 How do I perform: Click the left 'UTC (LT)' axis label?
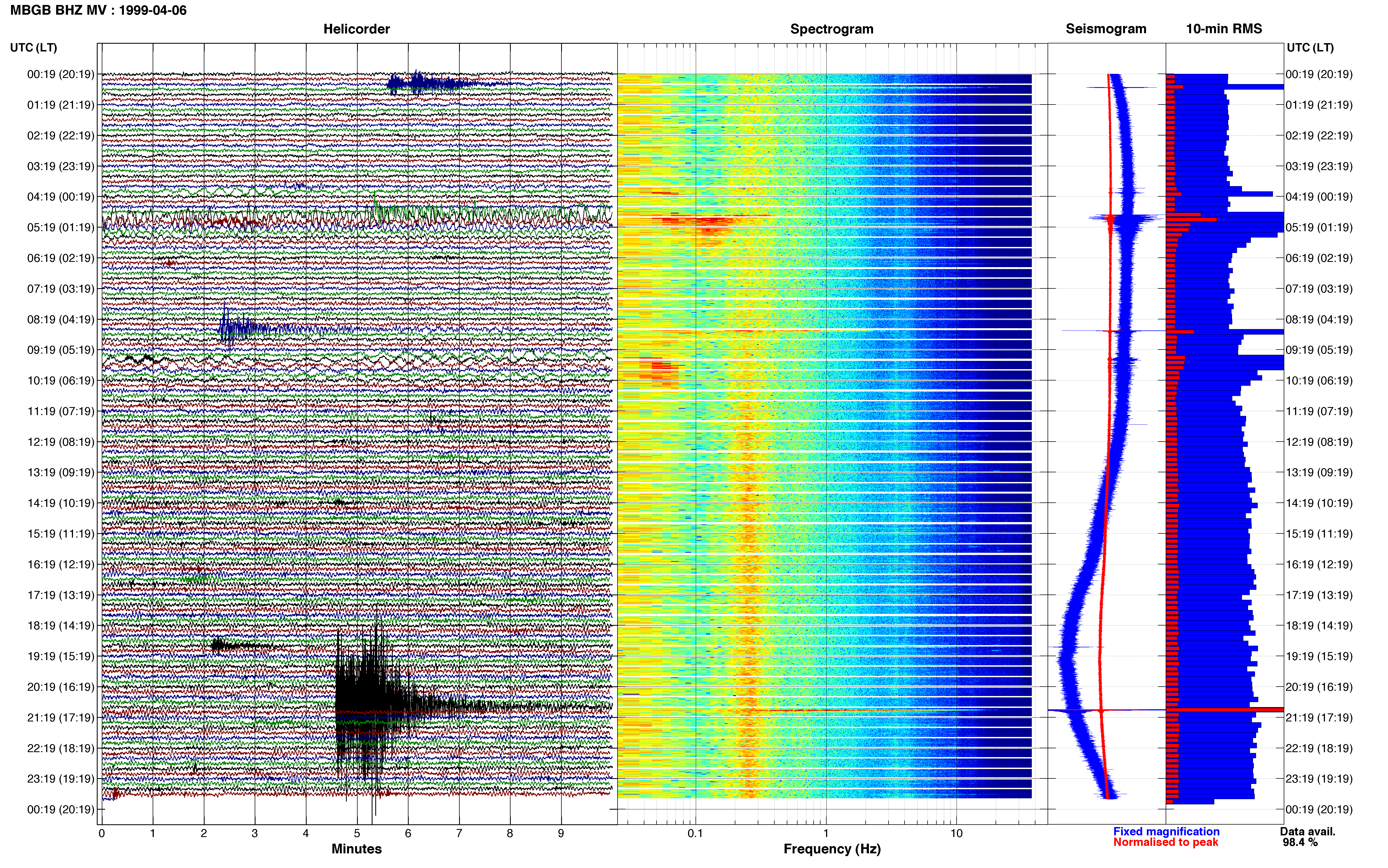[x=33, y=48]
